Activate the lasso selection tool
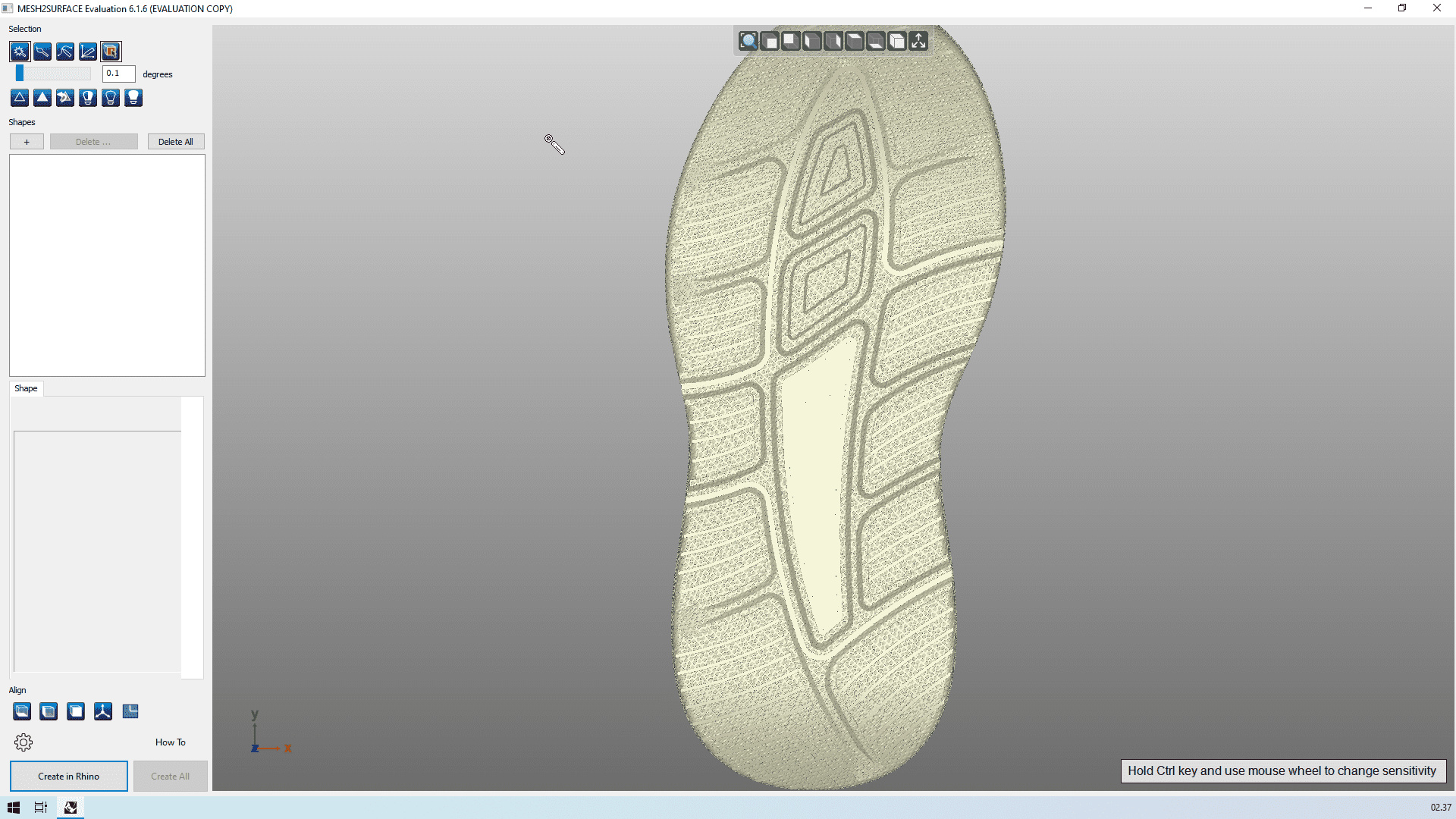This screenshot has width=1456, height=819. 65,52
